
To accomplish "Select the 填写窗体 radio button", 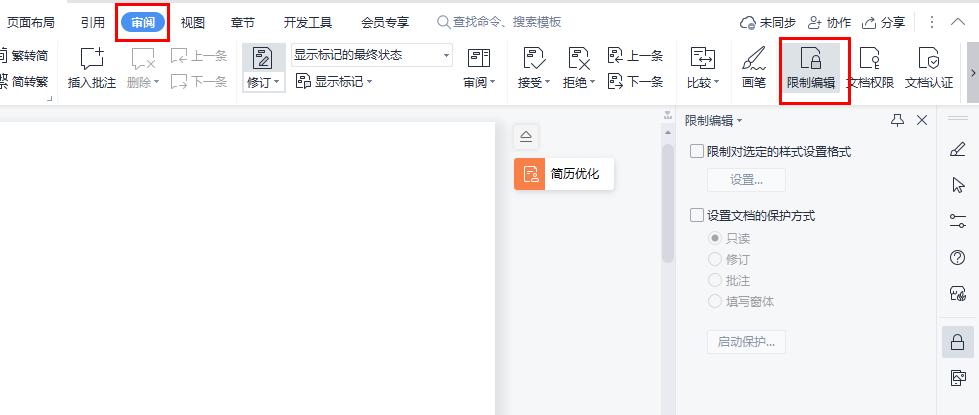I will (x=715, y=302).
